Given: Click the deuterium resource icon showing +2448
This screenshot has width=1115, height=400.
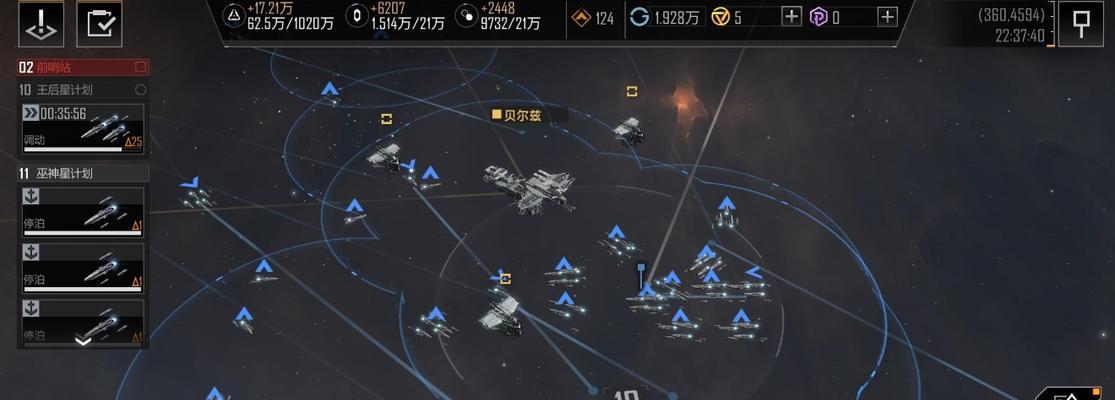Looking at the screenshot, I should click(466, 16).
